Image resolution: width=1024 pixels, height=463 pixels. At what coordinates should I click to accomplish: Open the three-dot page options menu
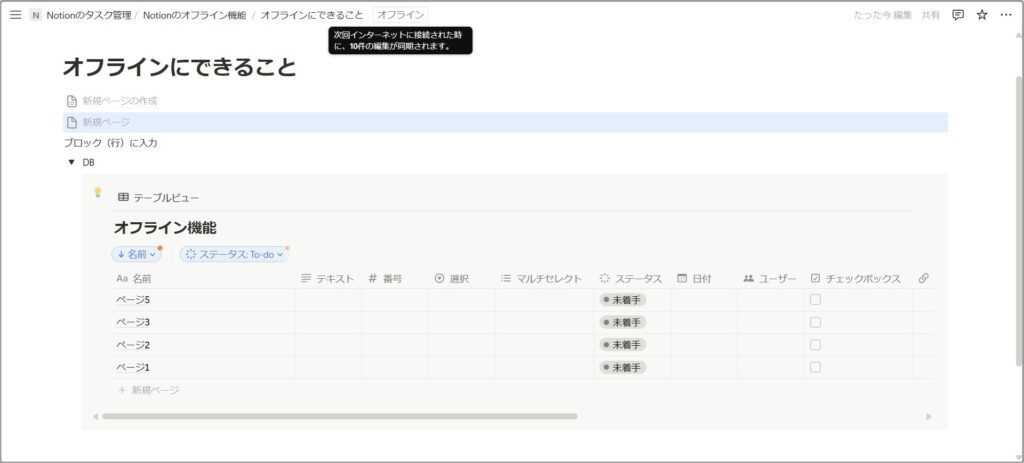1006,15
